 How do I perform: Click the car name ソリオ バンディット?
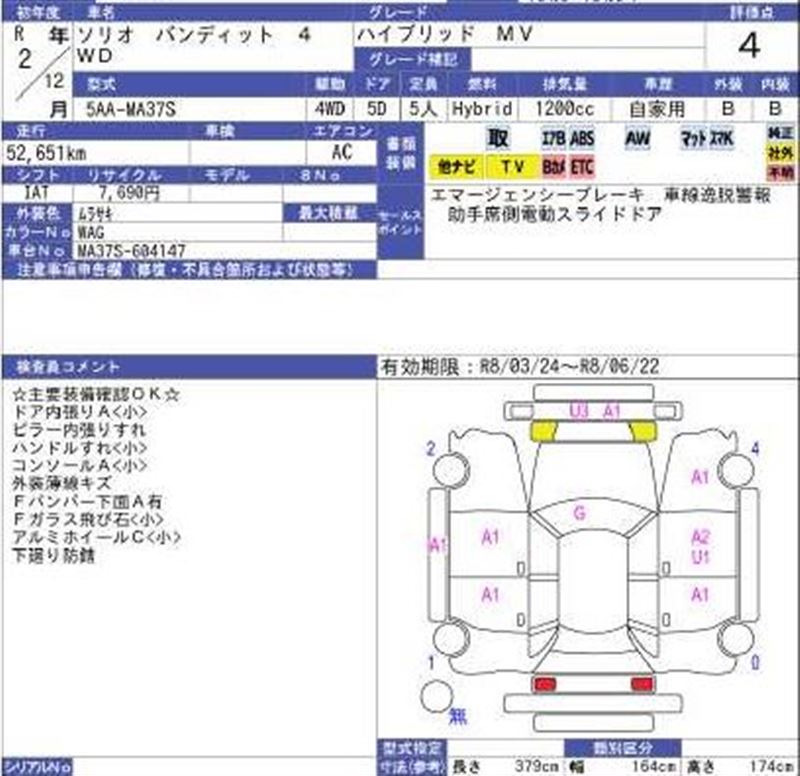[176, 35]
